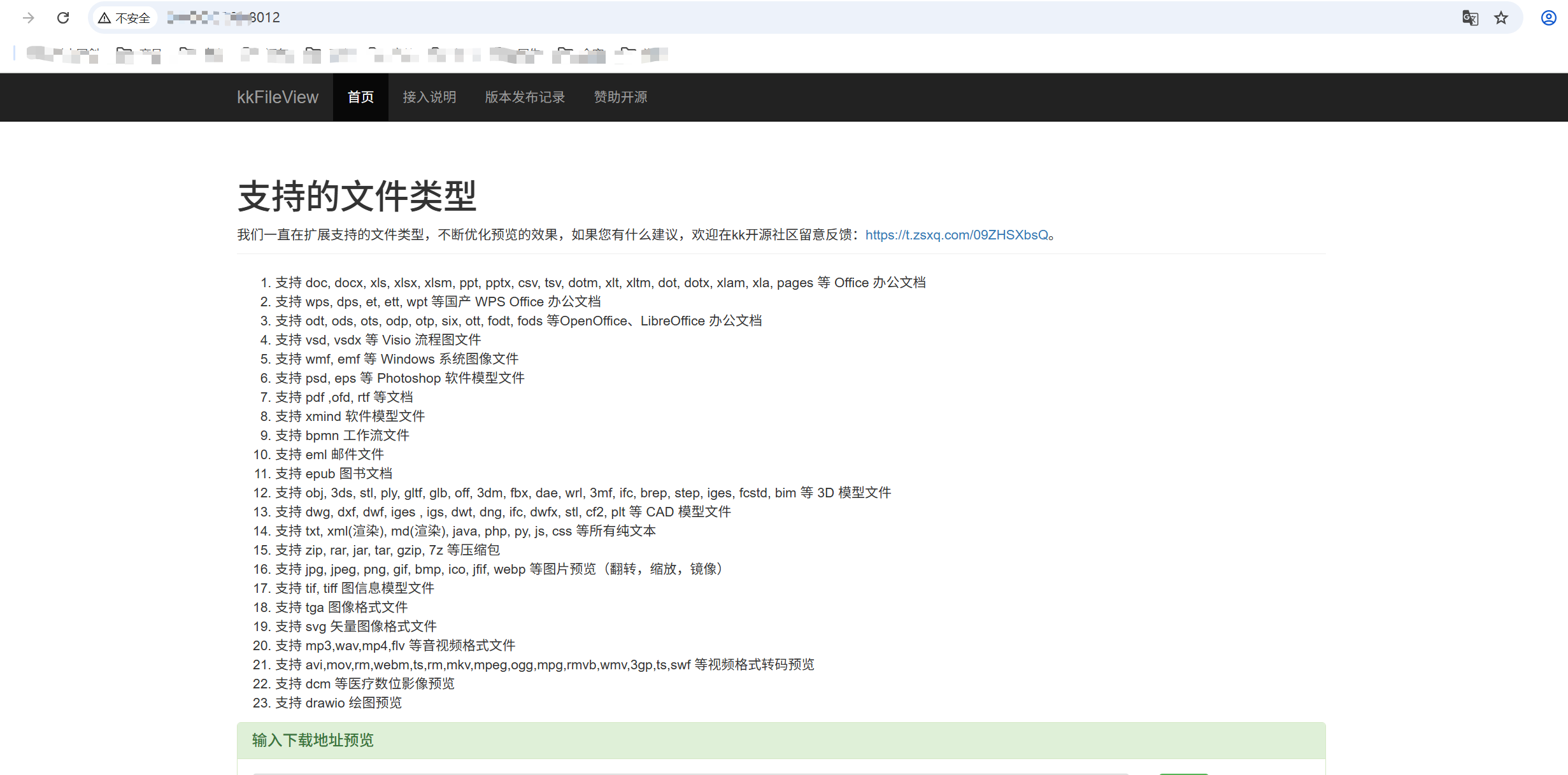The width and height of the screenshot is (1568, 775).
Task: Click the address bar URL ending in 8012
Action: (x=224, y=18)
